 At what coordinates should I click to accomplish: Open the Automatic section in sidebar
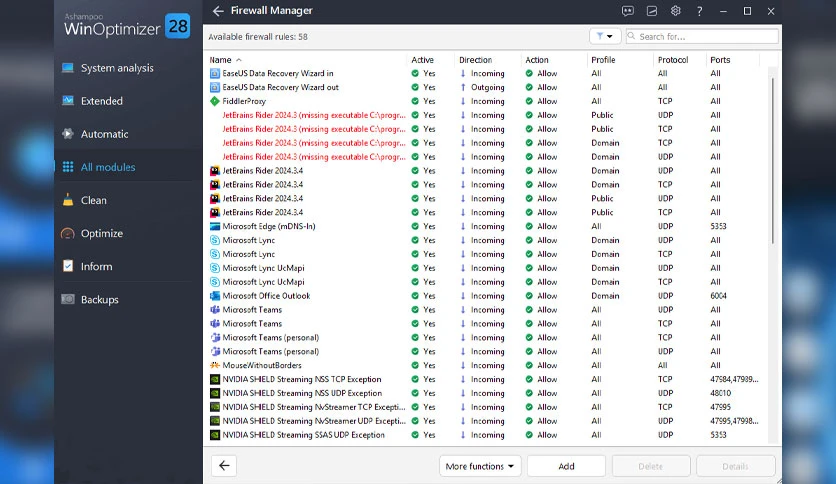(104, 134)
